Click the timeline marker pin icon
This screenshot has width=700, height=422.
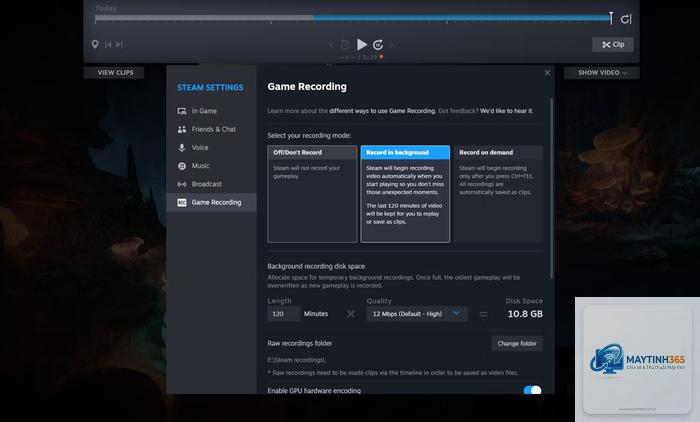(x=95, y=44)
